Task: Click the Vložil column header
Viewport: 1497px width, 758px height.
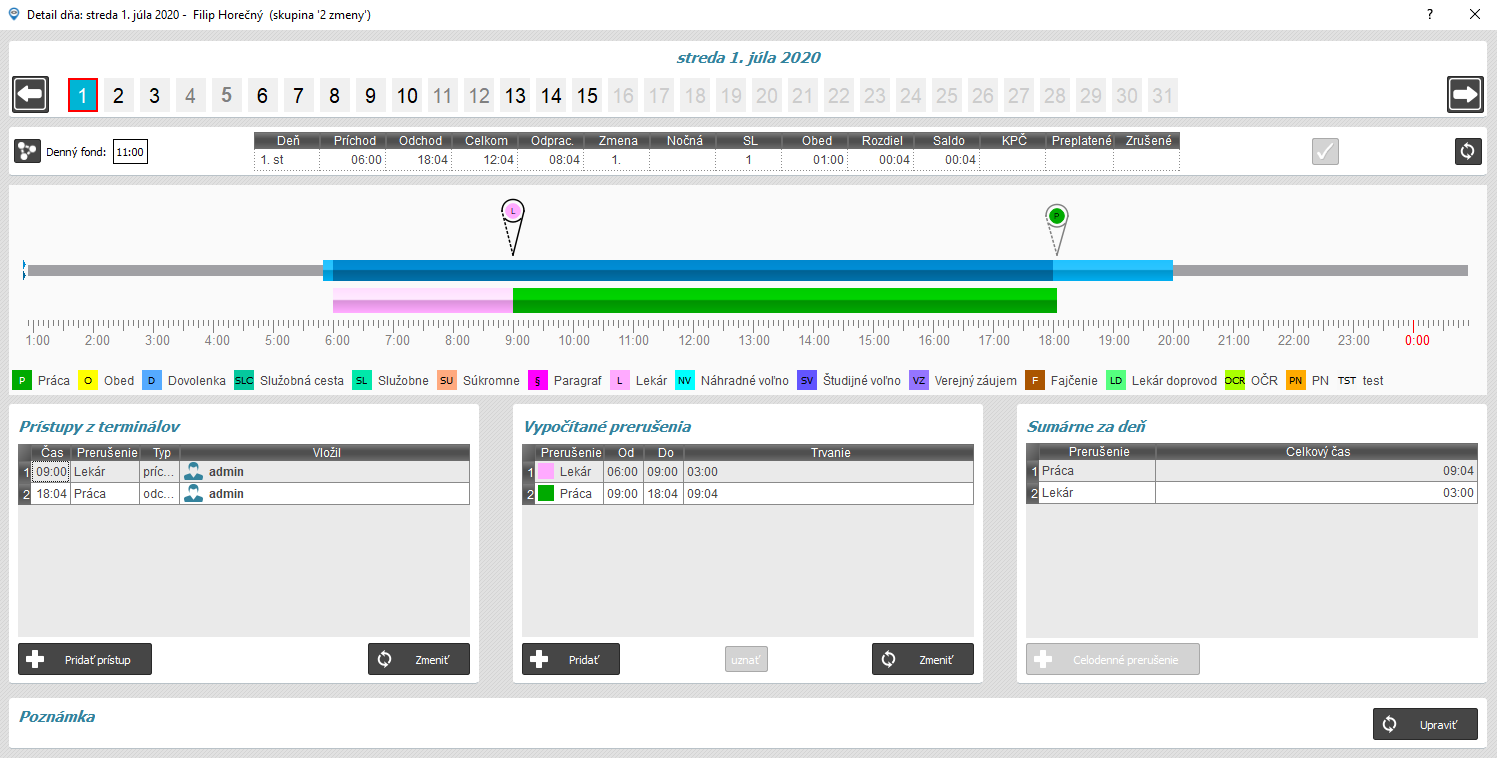Action: click(325, 453)
